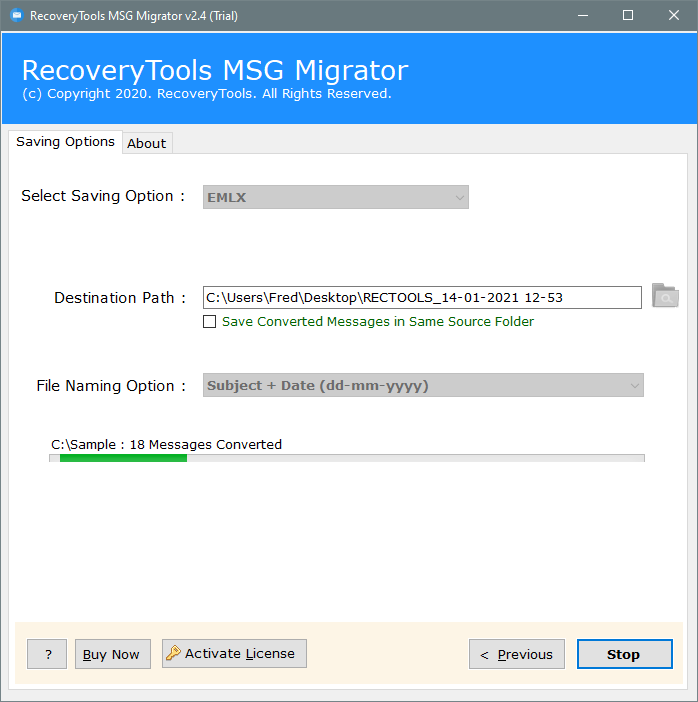This screenshot has width=698, height=702.
Task: Open help with the question mark button
Action: 47,654
